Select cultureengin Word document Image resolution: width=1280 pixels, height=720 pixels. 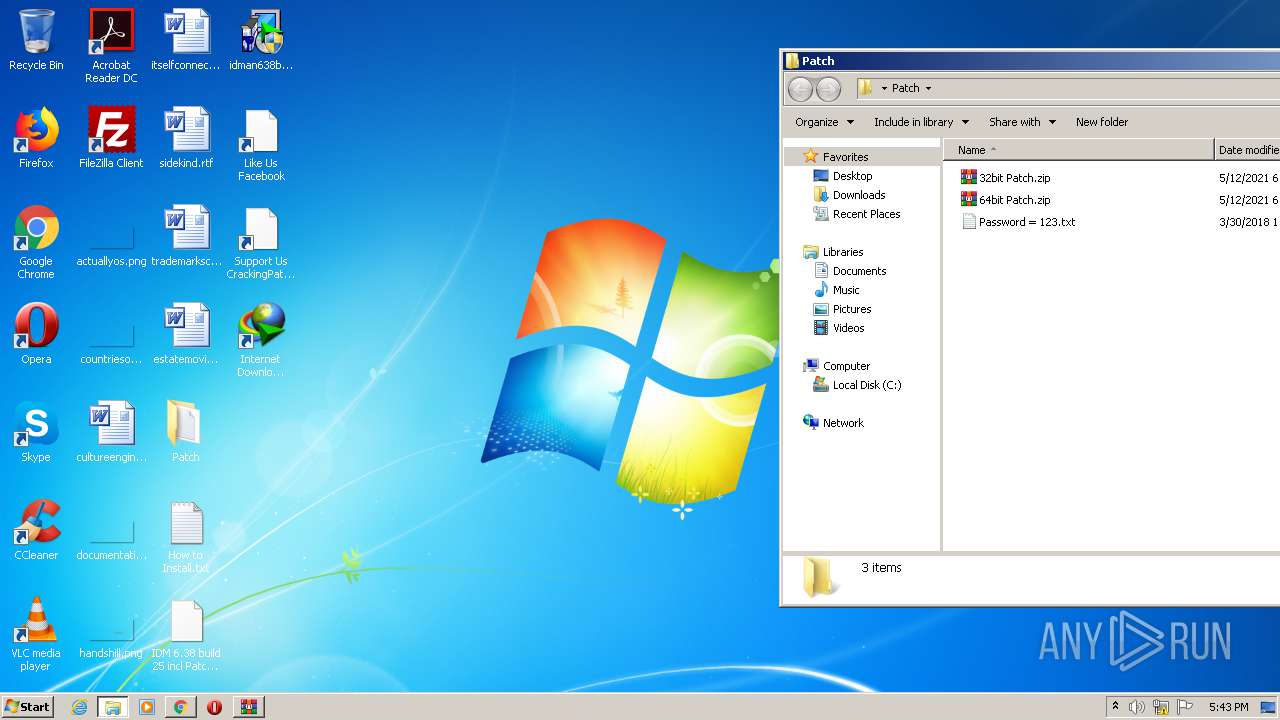coord(111,432)
